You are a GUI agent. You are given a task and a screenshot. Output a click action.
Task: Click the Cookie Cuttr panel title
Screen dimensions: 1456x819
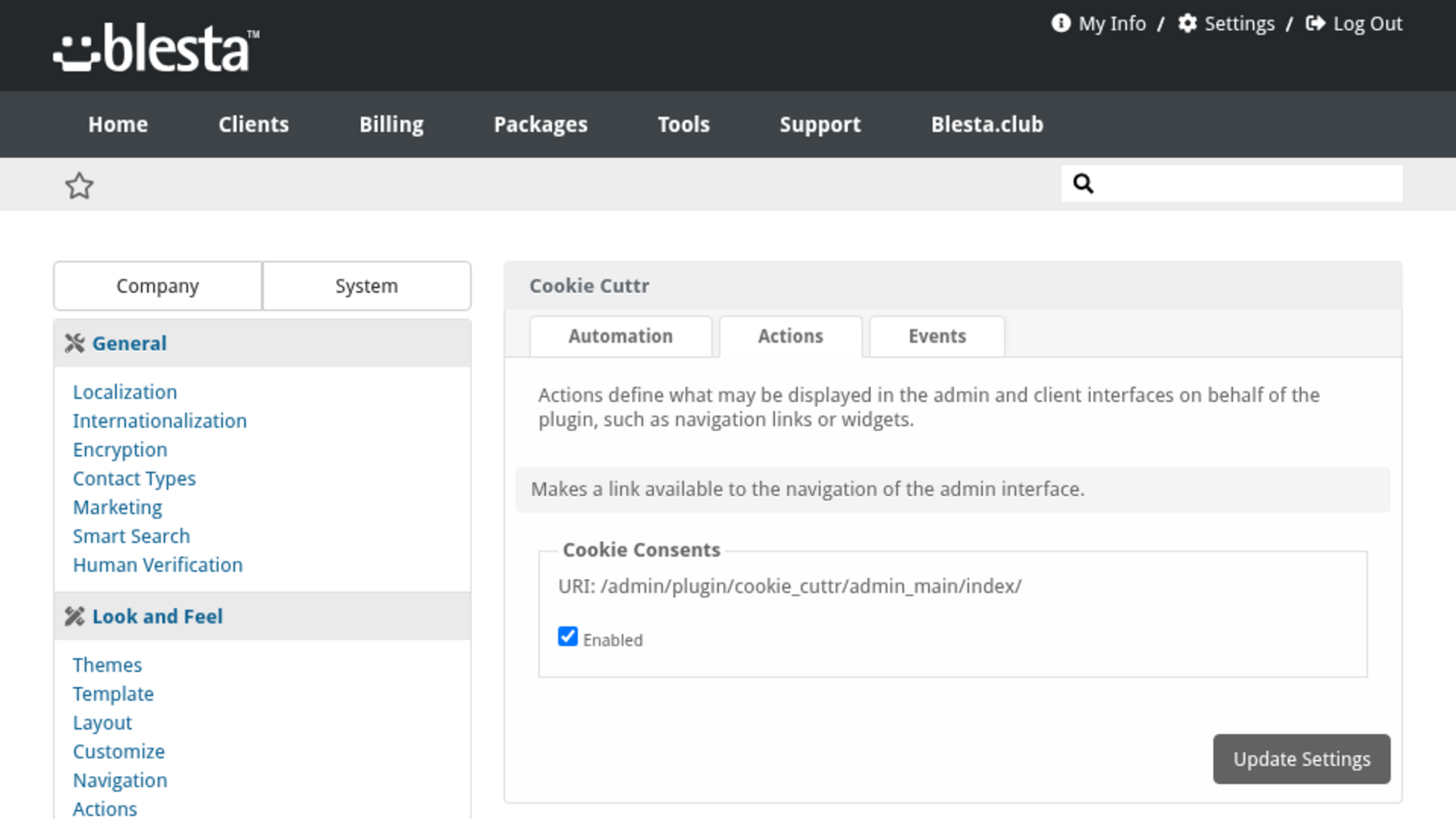589,286
